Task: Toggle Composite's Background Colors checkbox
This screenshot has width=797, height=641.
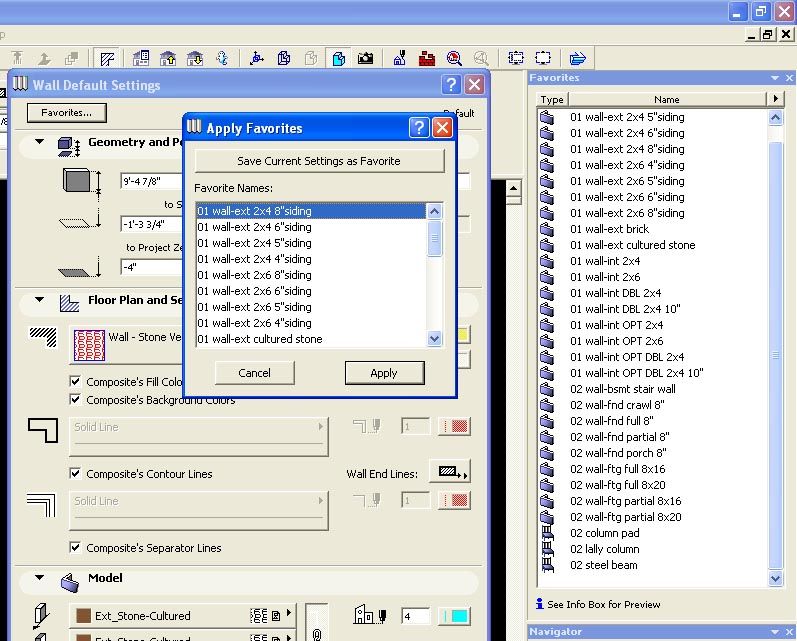Action: [76, 400]
